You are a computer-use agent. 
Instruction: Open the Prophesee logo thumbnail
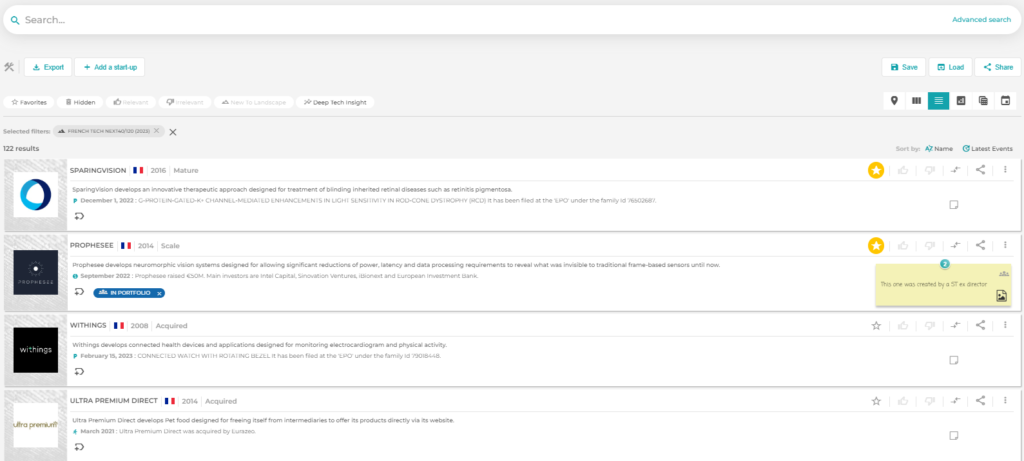pyautogui.click(x=35, y=272)
